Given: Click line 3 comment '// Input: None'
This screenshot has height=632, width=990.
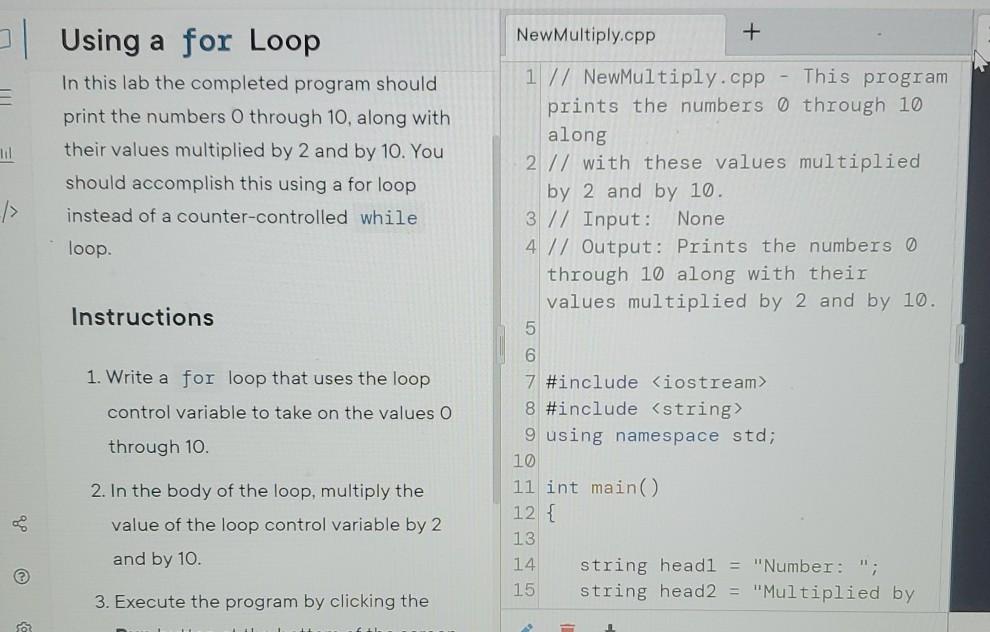Looking at the screenshot, I should click(636, 219).
